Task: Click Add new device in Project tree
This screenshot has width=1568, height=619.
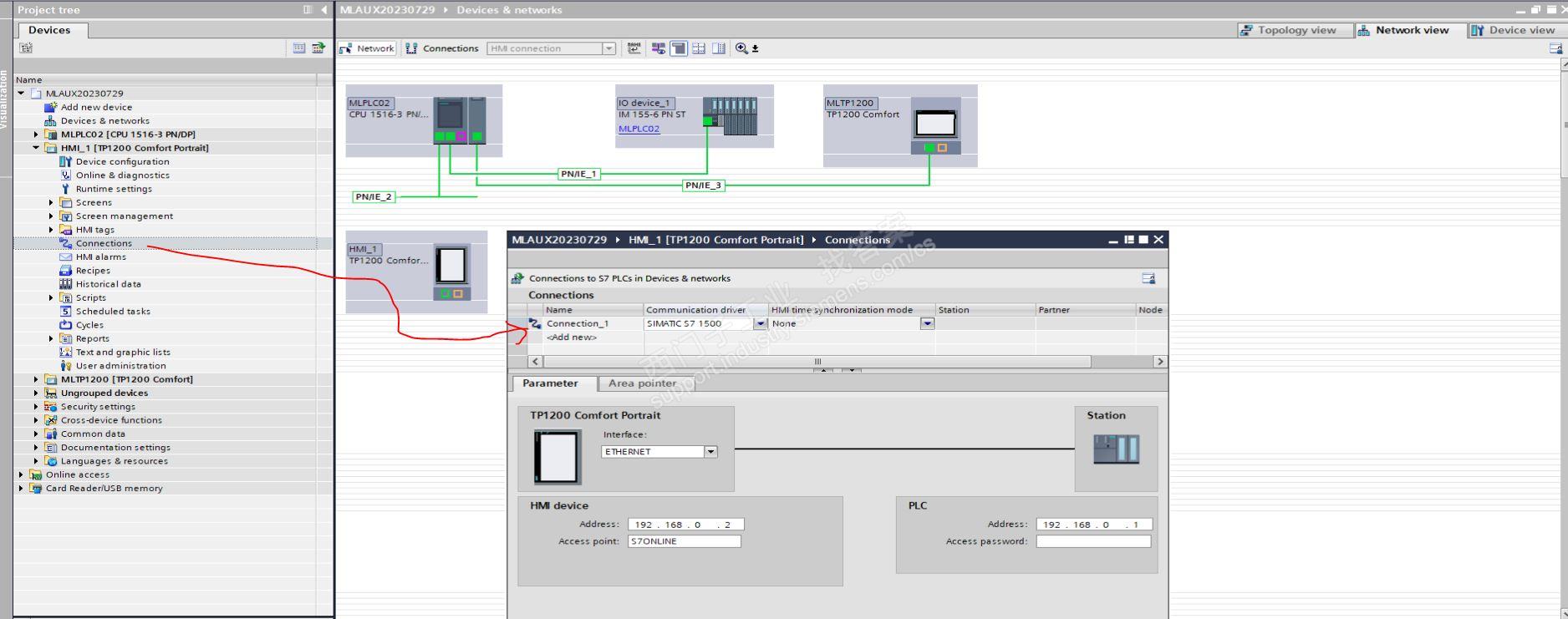Action: click(x=96, y=107)
